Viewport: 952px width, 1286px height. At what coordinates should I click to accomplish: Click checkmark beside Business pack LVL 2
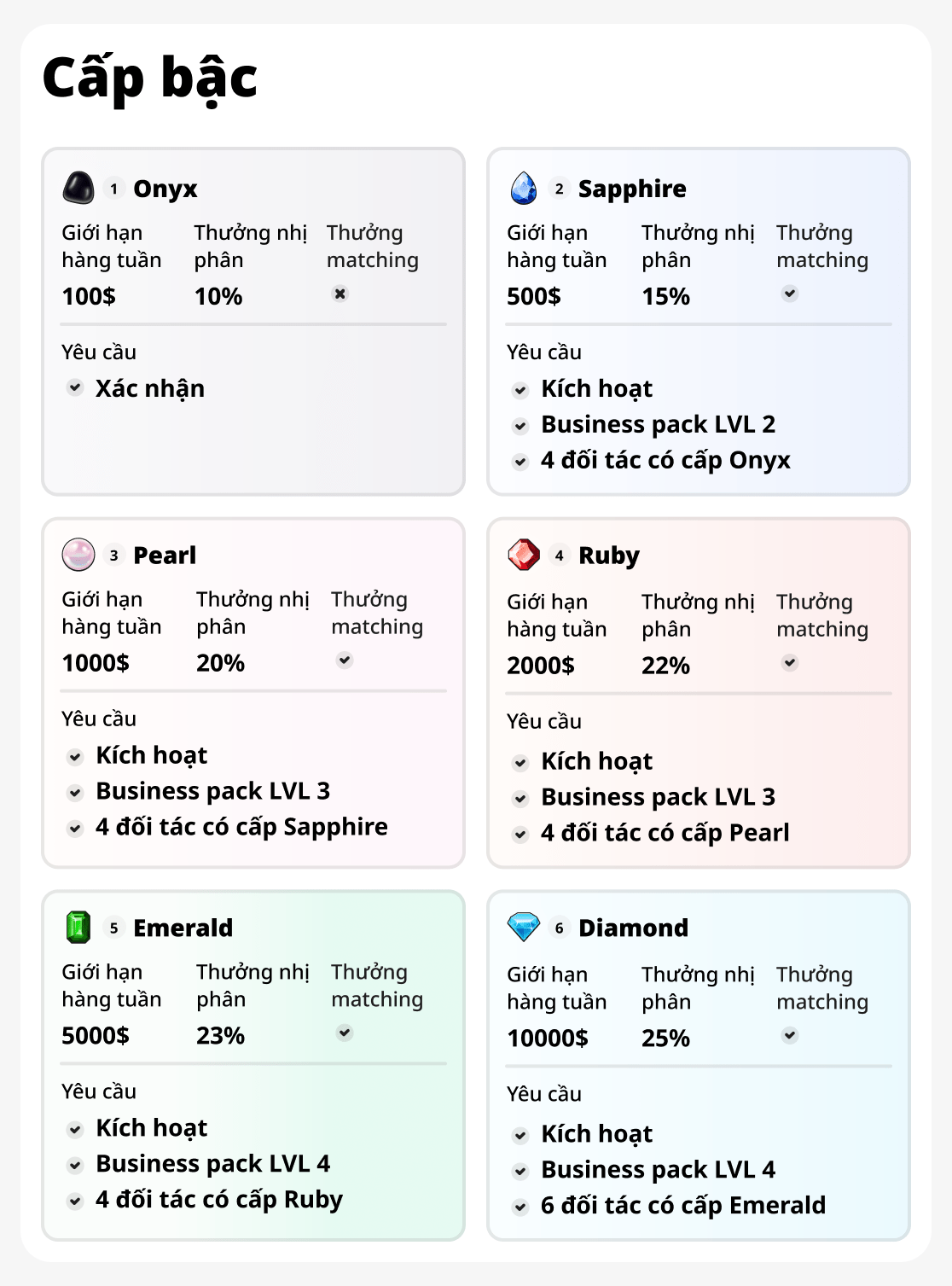(520, 425)
